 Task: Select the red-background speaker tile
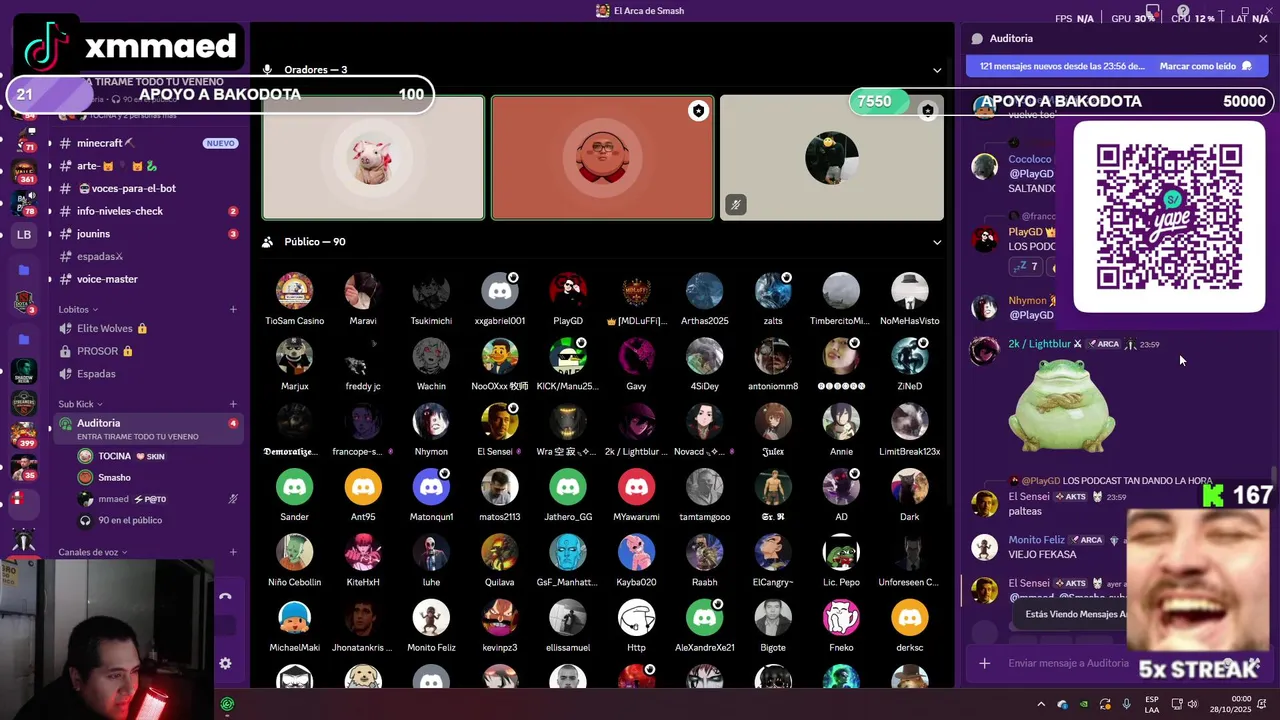[602, 157]
